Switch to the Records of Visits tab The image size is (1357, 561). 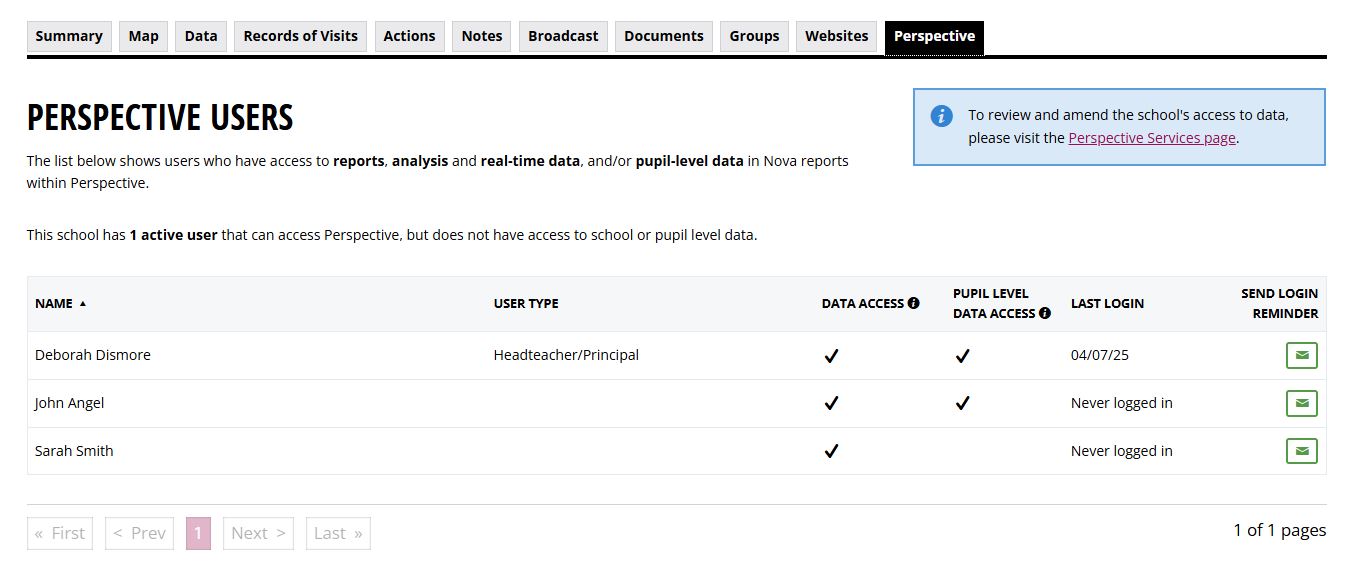click(300, 36)
